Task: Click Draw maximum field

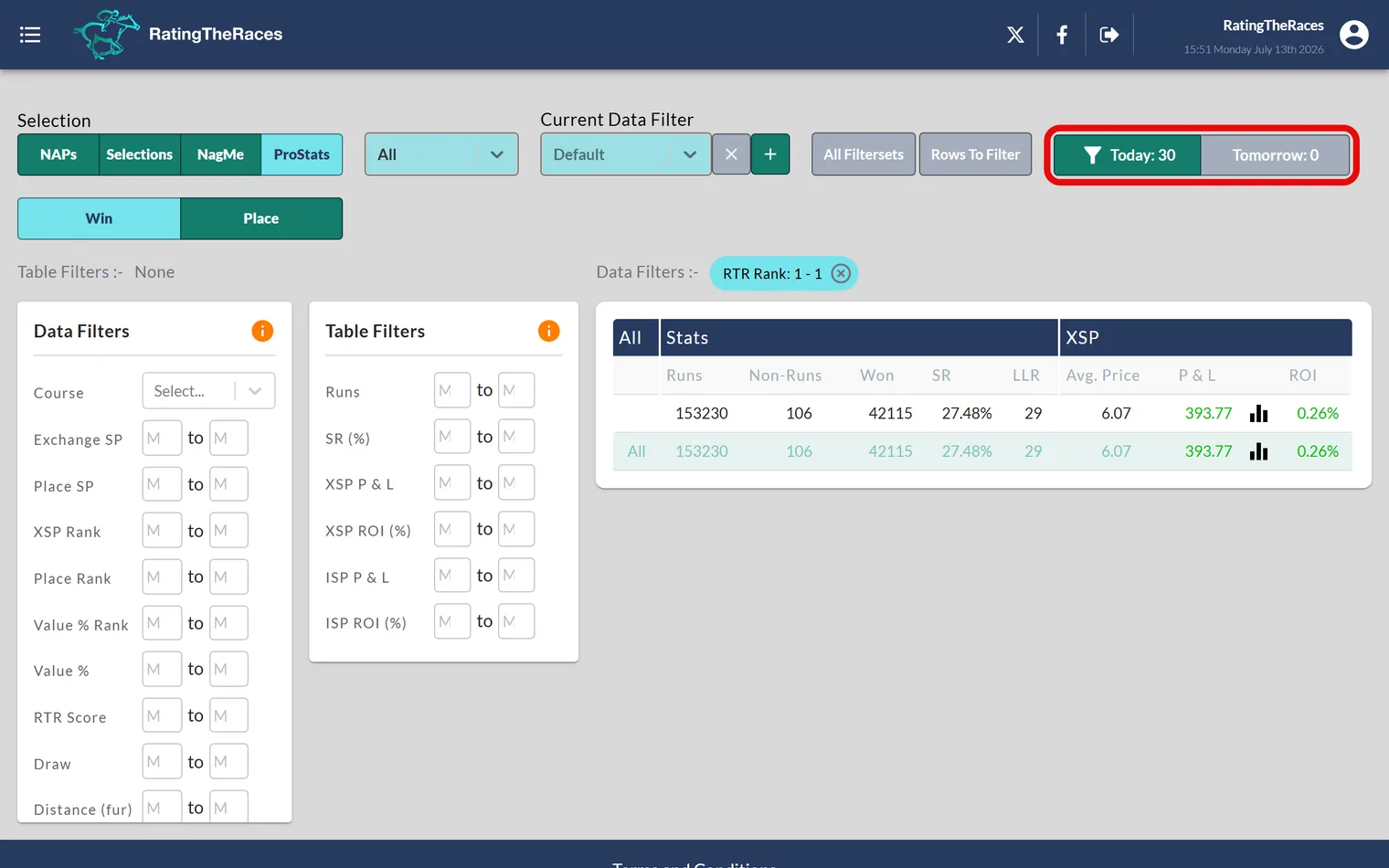Action: (x=228, y=761)
